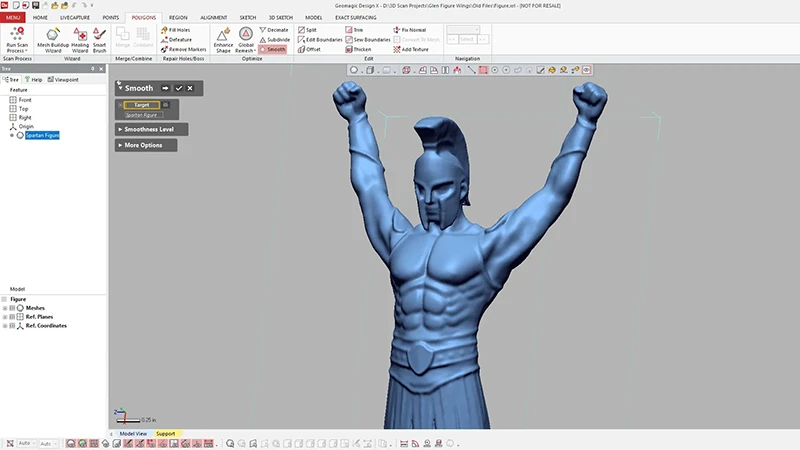Accept Smooth with the checkmark button

(x=178, y=88)
